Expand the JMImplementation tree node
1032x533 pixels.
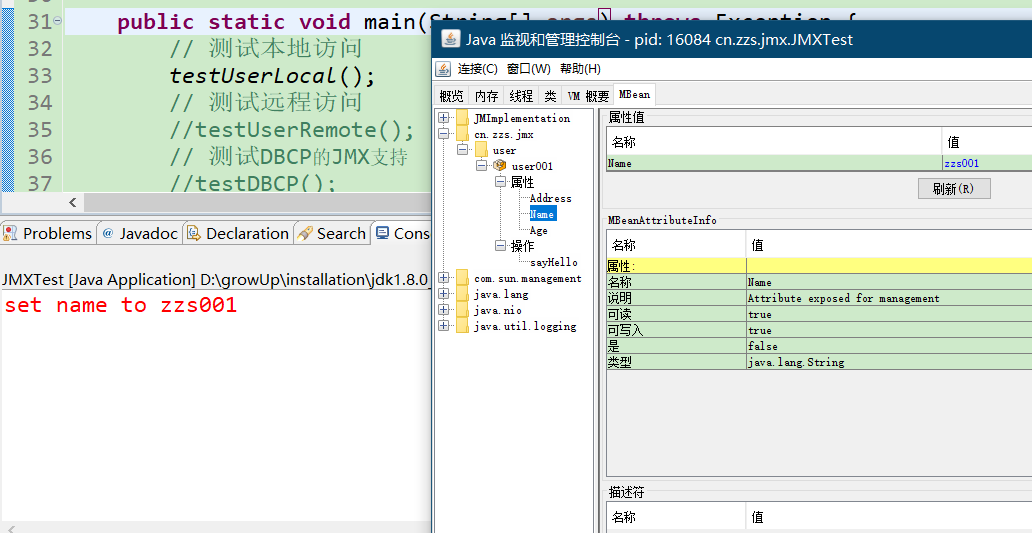pyautogui.click(x=444, y=118)
